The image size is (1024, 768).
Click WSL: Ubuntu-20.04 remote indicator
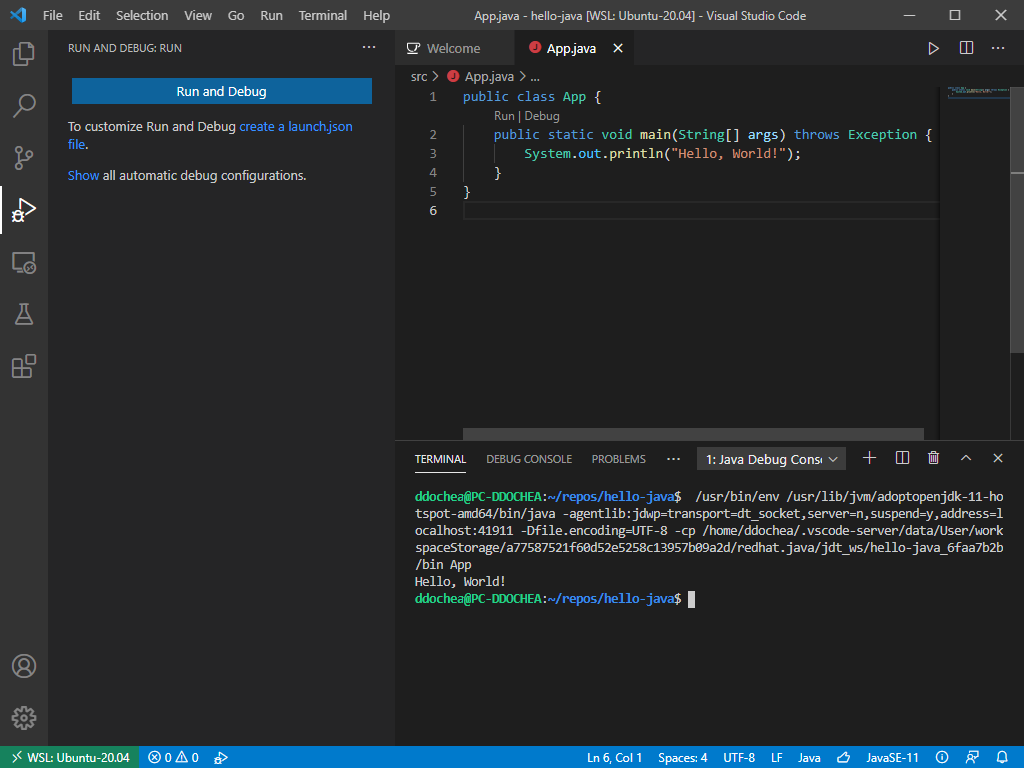click(70, 758)
